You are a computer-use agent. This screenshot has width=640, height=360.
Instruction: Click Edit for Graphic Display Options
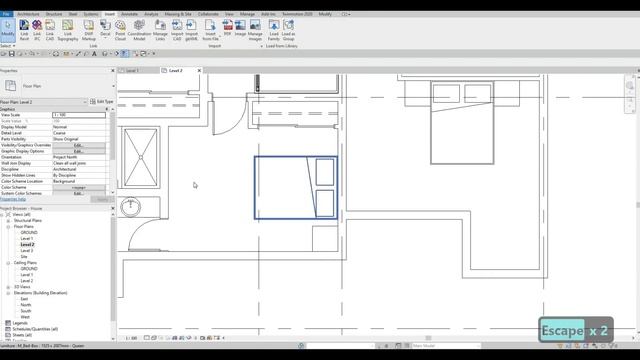click(x=79, y=151)
